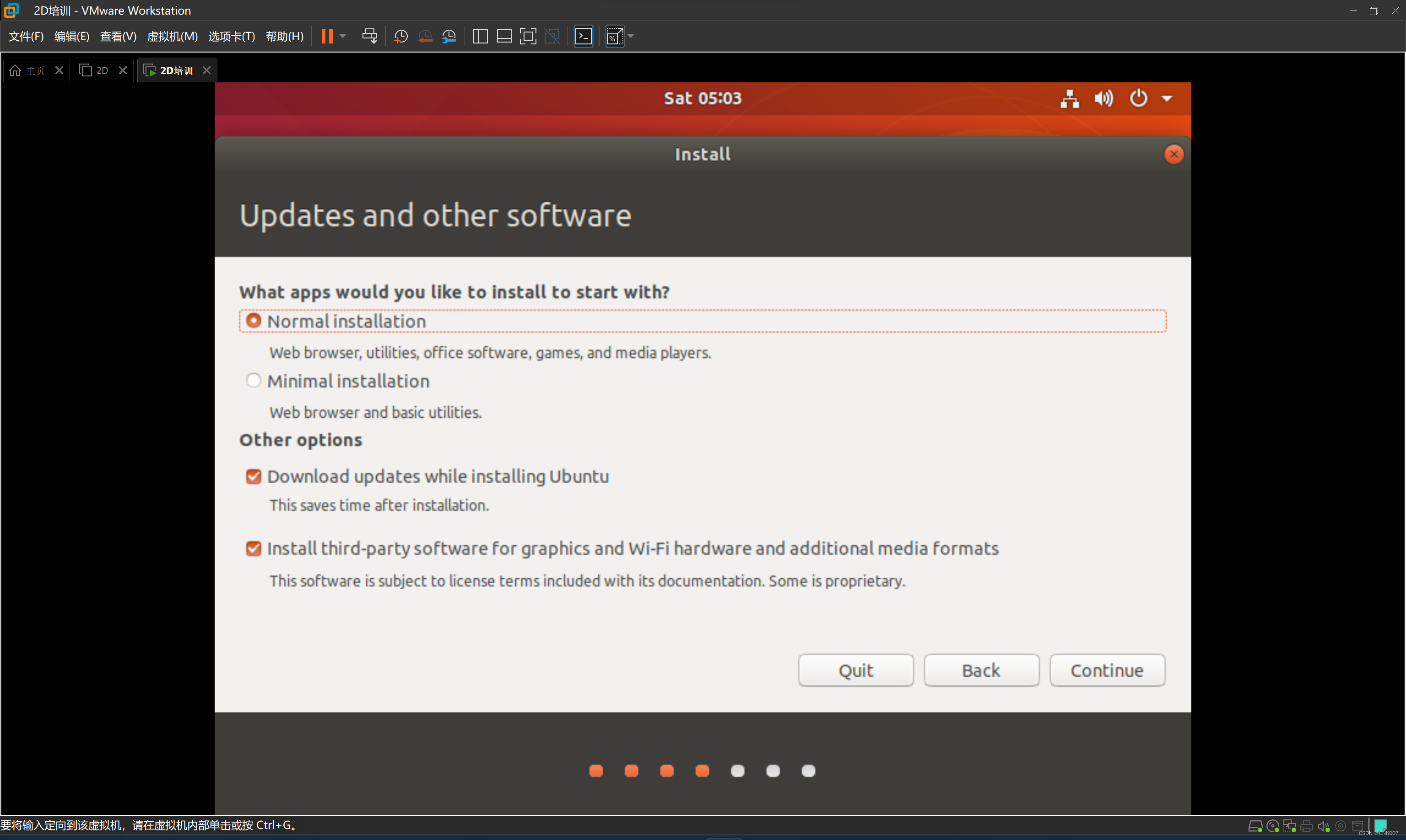Uncheck Install third-party software for graphics

tap(253, 548)
